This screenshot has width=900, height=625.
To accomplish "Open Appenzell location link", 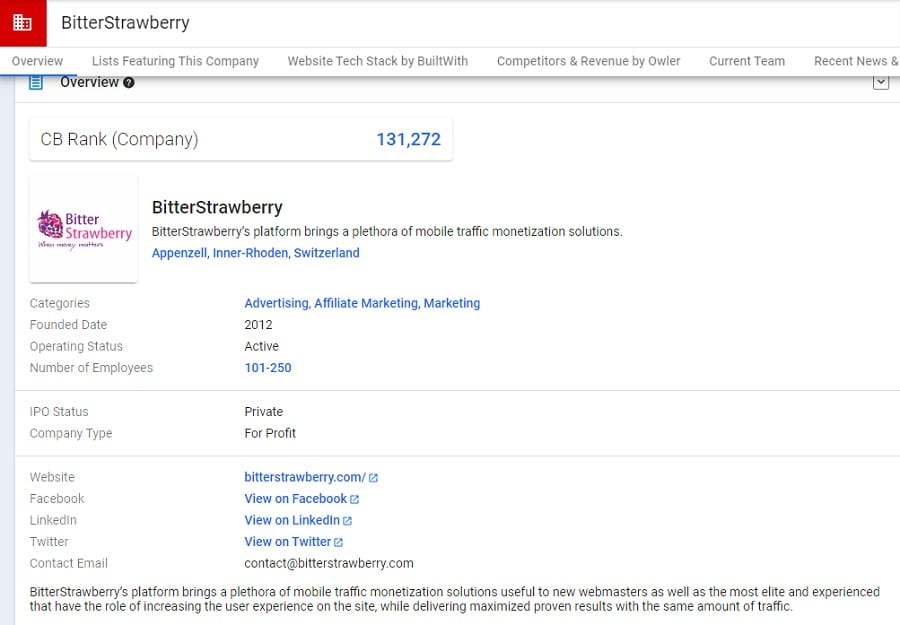I will pyautogui.click(x=179, y=253).
